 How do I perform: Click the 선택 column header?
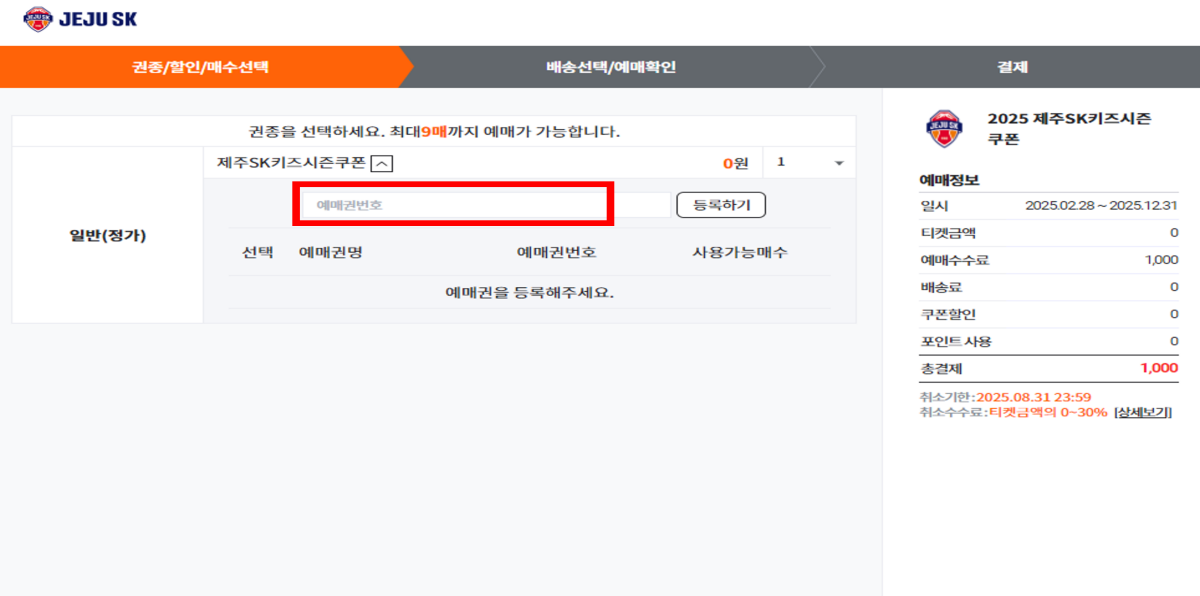tap(257, 252)
